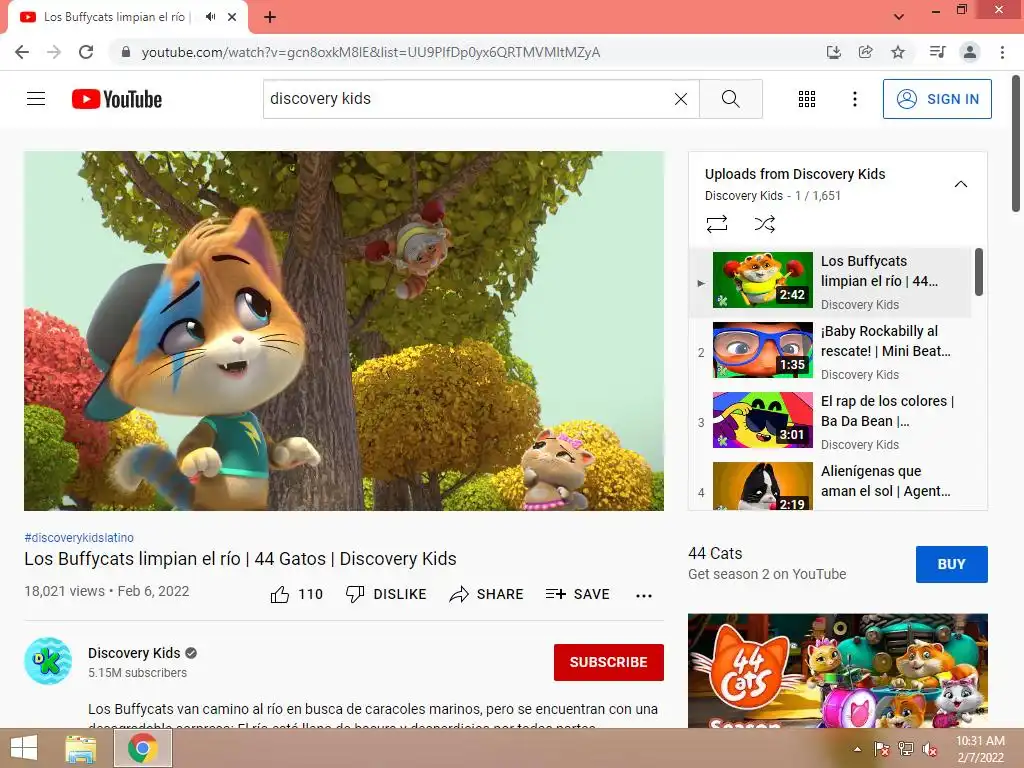The width and height of the screenshot is (1024, 768).
Task: Click the DISLIKE thumbs down button
Action: pos(386,594)
